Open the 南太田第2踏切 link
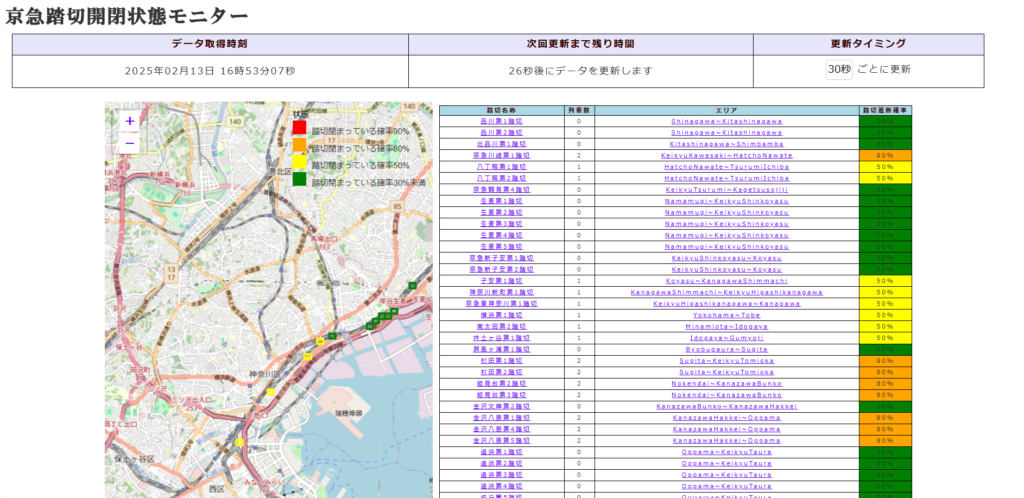The height and width of the screenshot is (498, 1024). (x=502, y=326)
